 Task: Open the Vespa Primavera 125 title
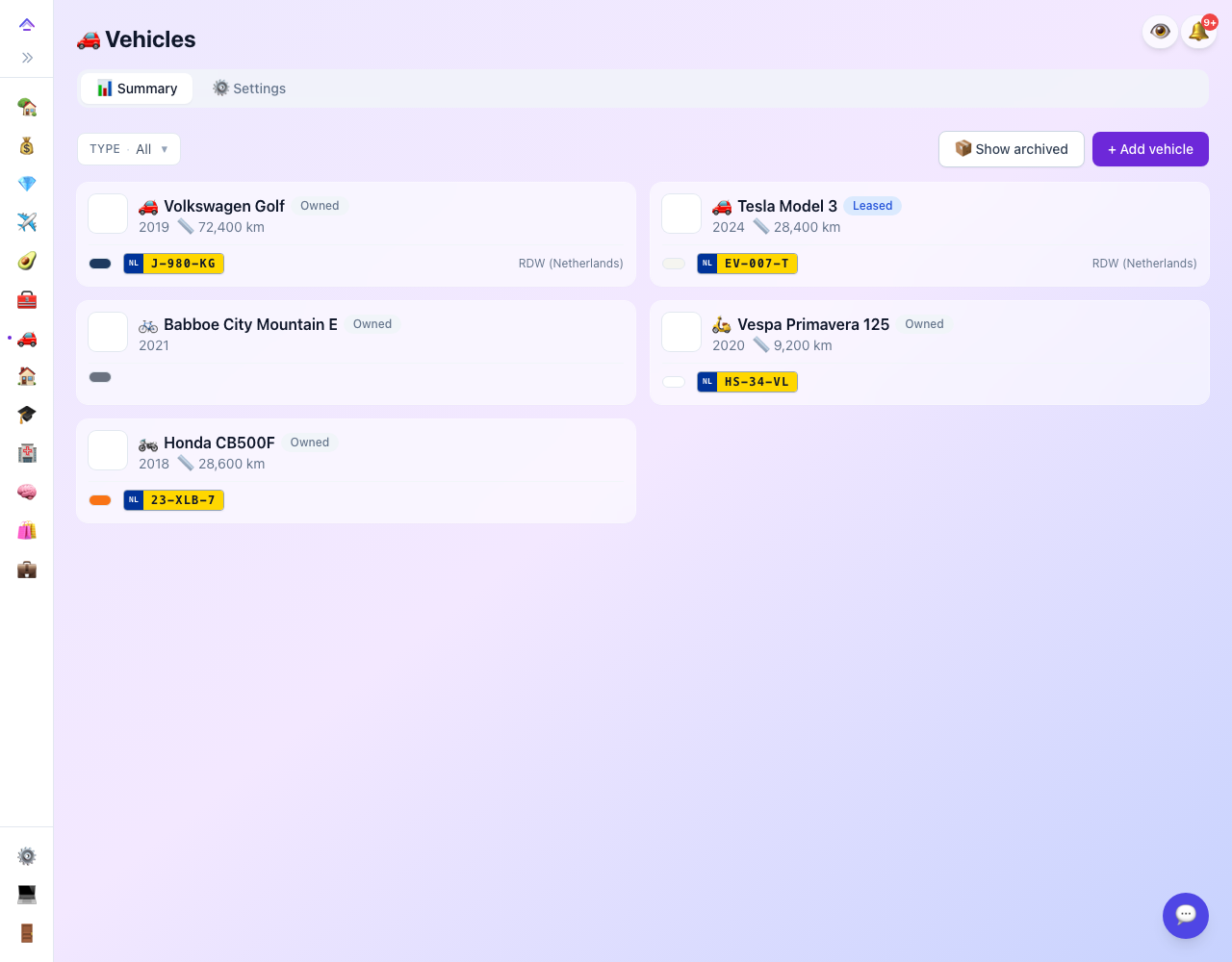pos(813,324)
